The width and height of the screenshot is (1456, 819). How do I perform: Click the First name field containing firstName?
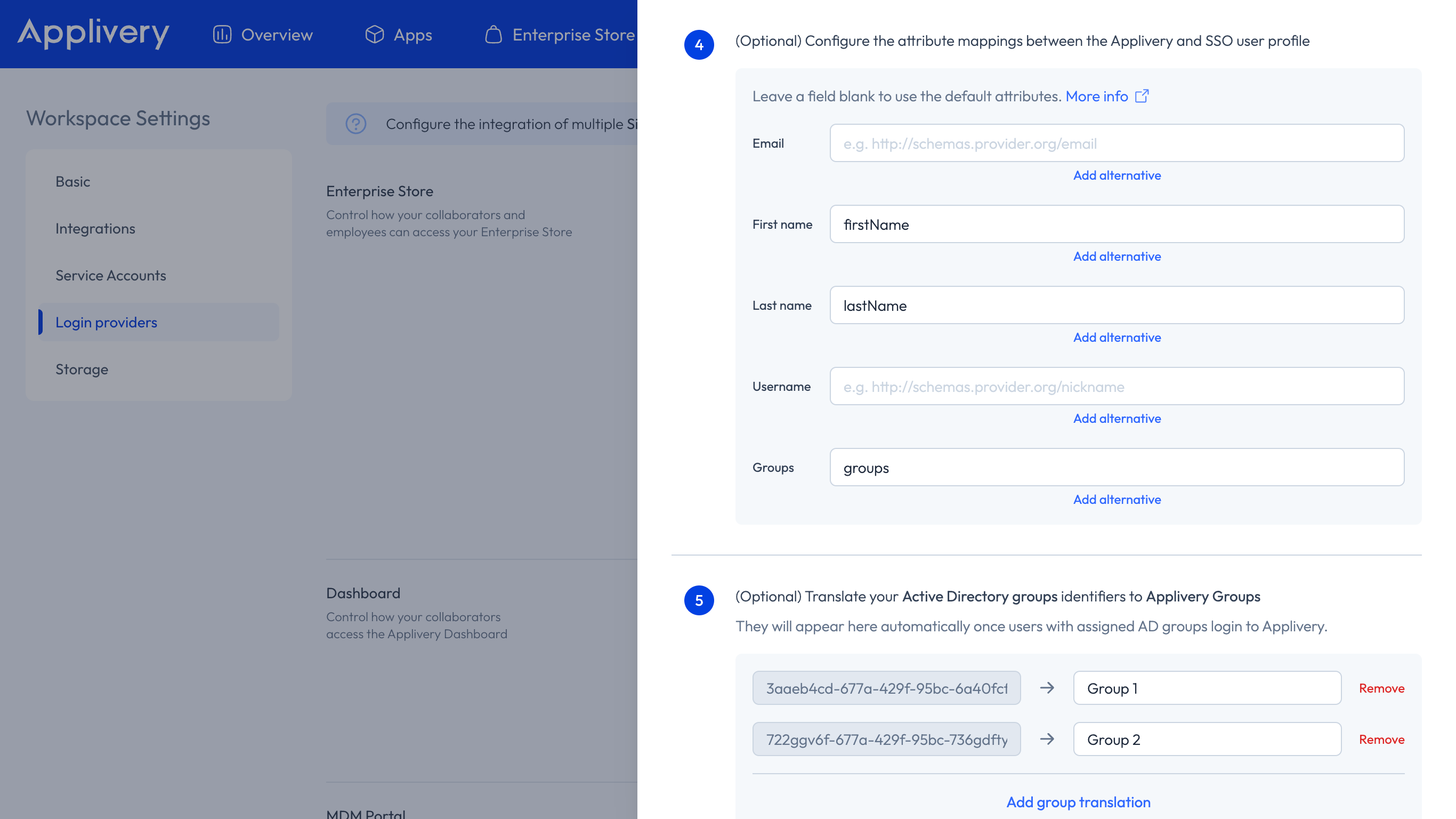click(1117, 224)
